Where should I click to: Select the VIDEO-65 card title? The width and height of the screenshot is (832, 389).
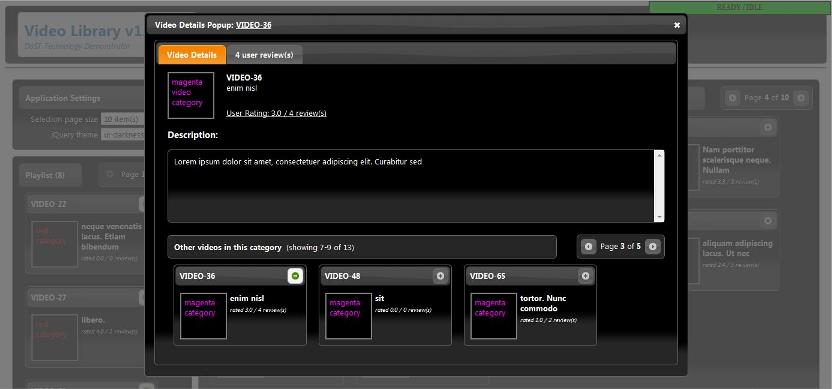click(x=488, y=276)
